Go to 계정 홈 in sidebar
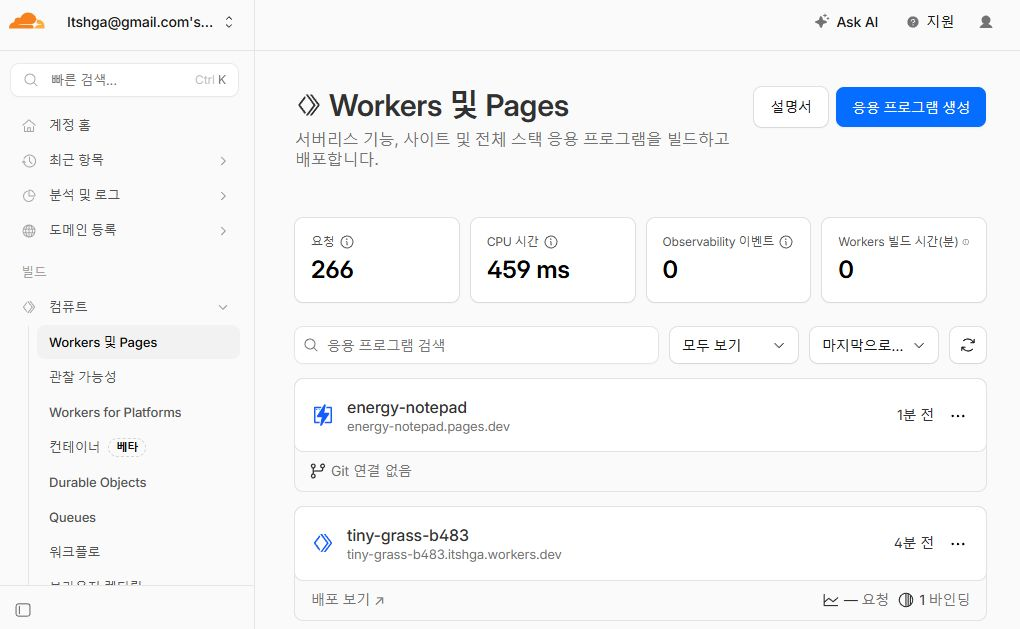The image size is (1020, 629). point(70,125)
